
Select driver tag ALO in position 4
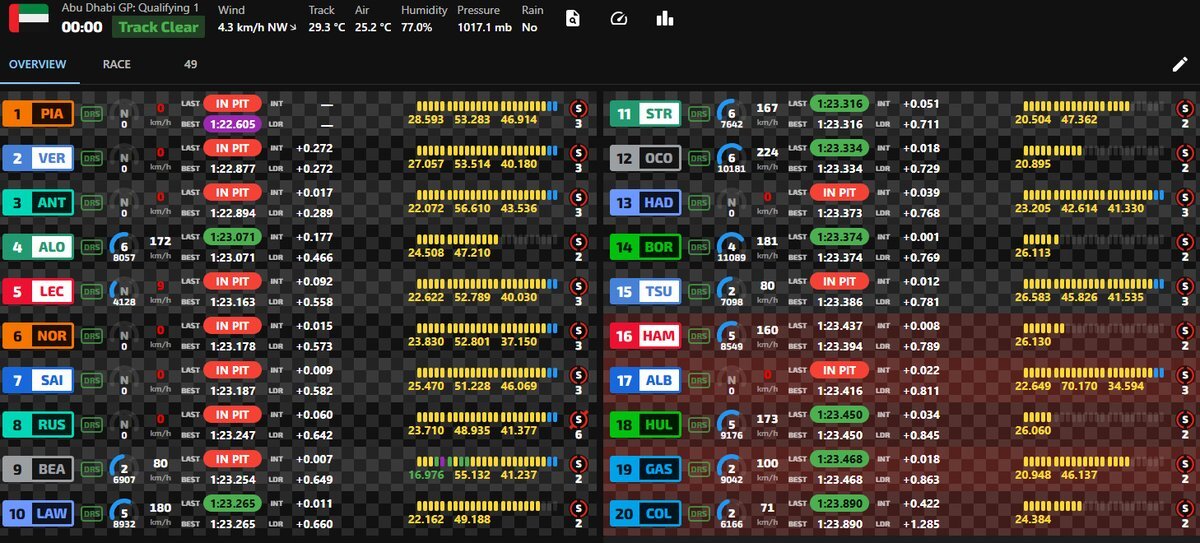pos(37,248)
